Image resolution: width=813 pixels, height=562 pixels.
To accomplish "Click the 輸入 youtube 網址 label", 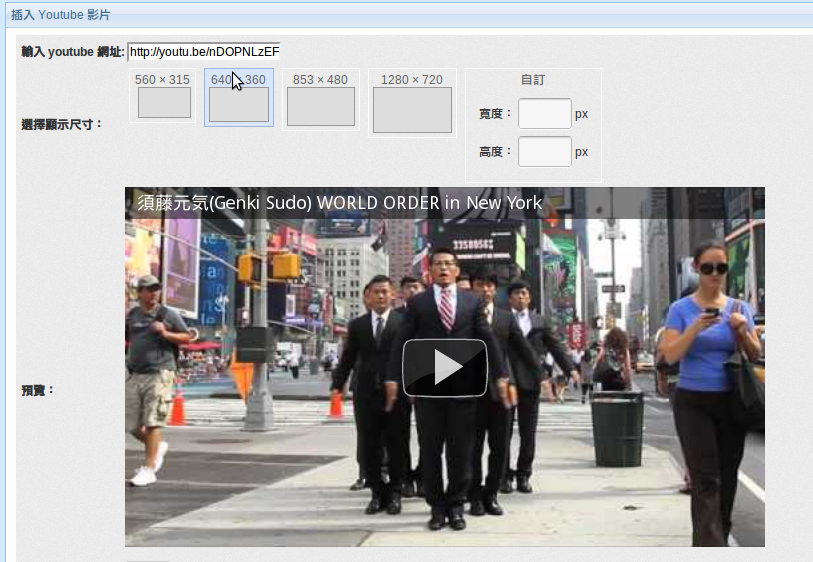I will click(x=73, y=52).
